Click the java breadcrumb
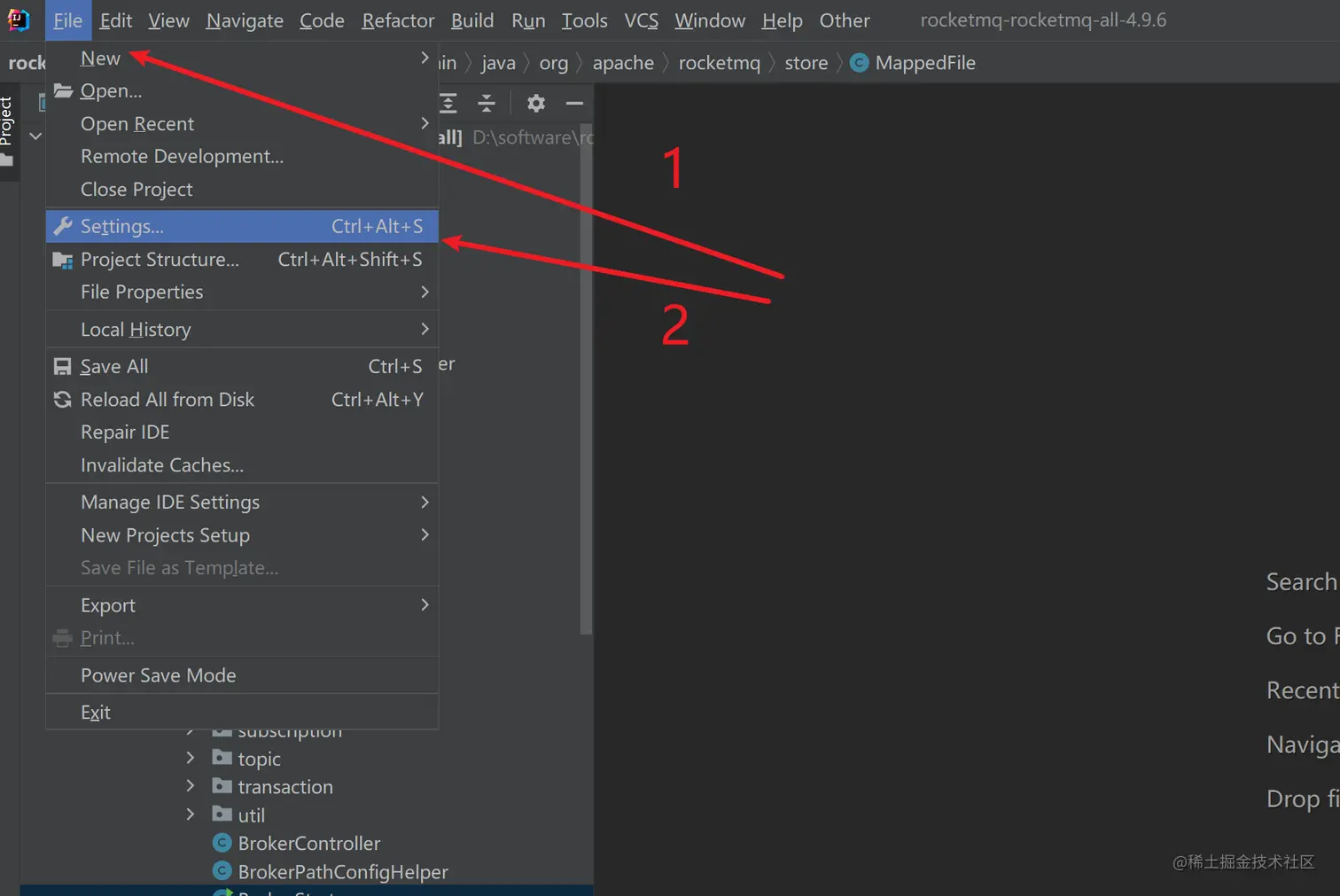The width and height of the screenshot is (1340, 896). coord(498,63)
